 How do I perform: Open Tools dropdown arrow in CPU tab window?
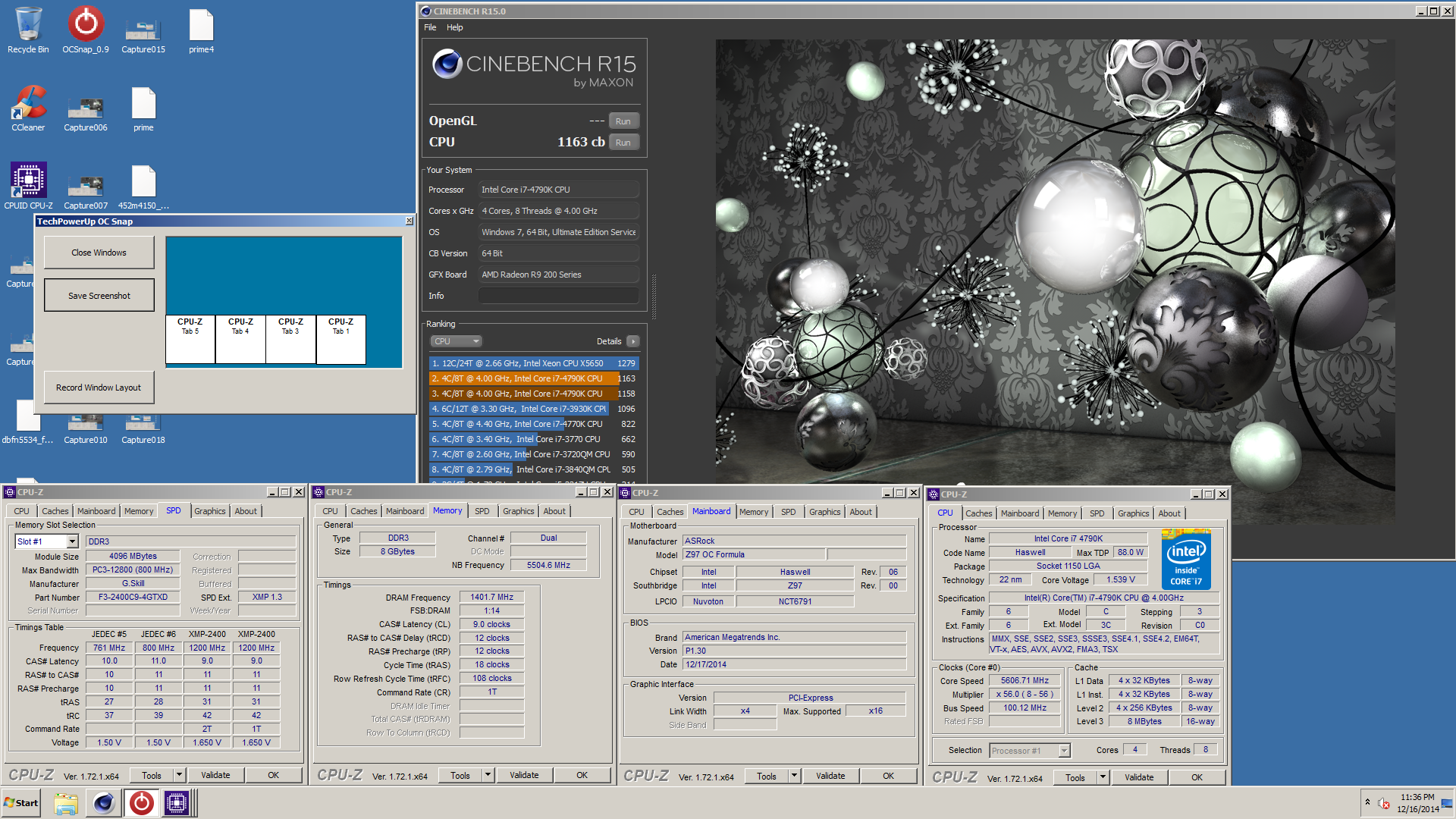1103,777
